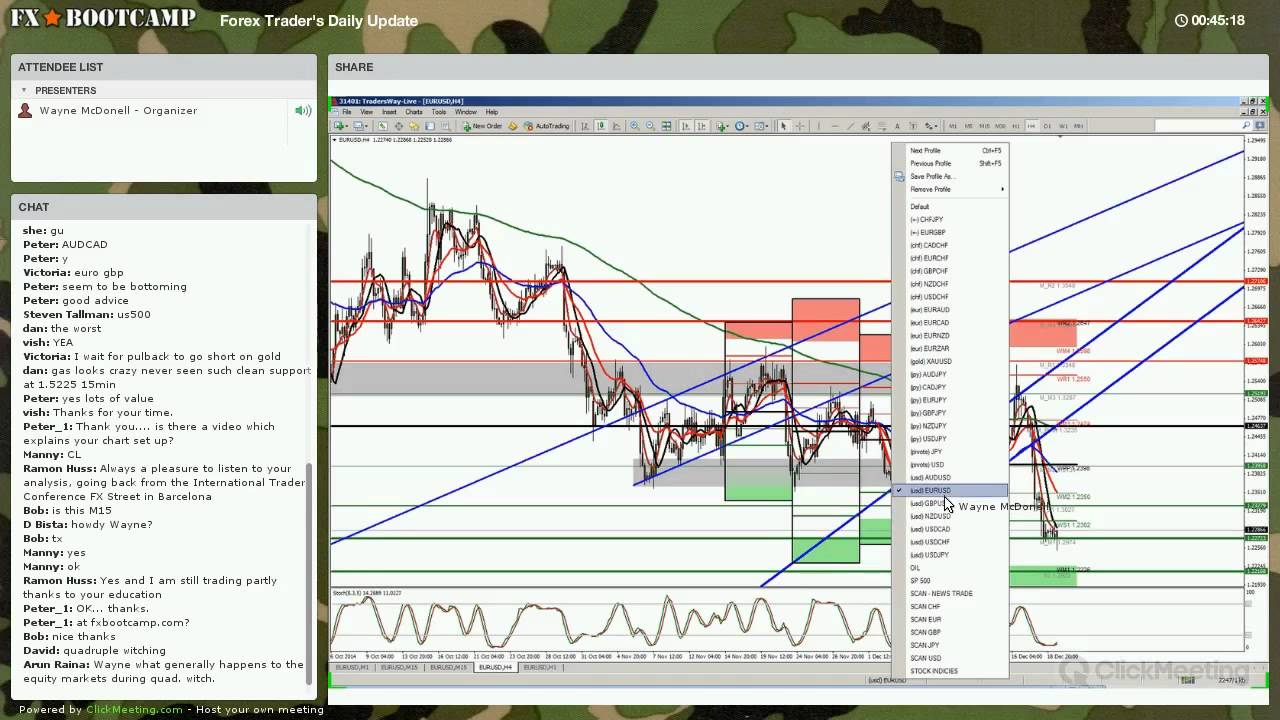Viewport: 1280px width, 720px height.
Task: Switch to the D1 timeframe button
Action: tap(1047, 126)
